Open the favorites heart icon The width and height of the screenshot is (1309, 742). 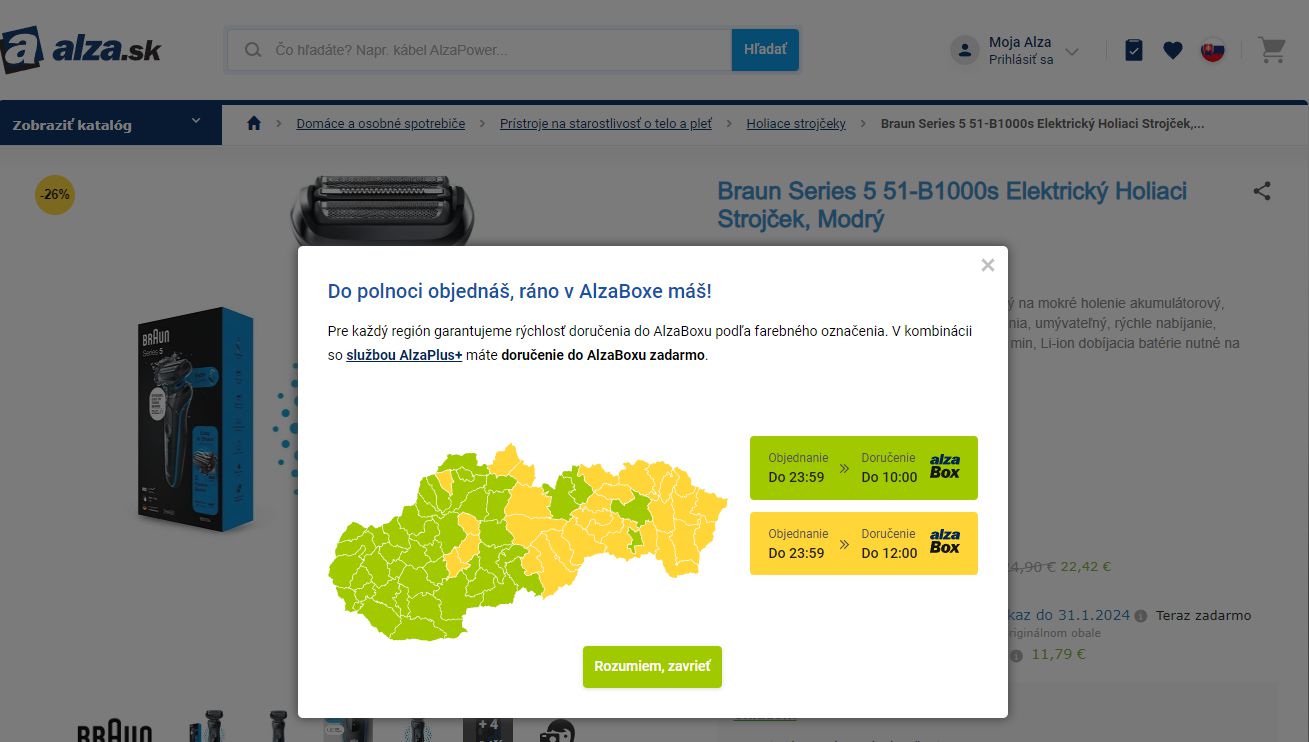pyautogui.click(x=1173, y=50)
